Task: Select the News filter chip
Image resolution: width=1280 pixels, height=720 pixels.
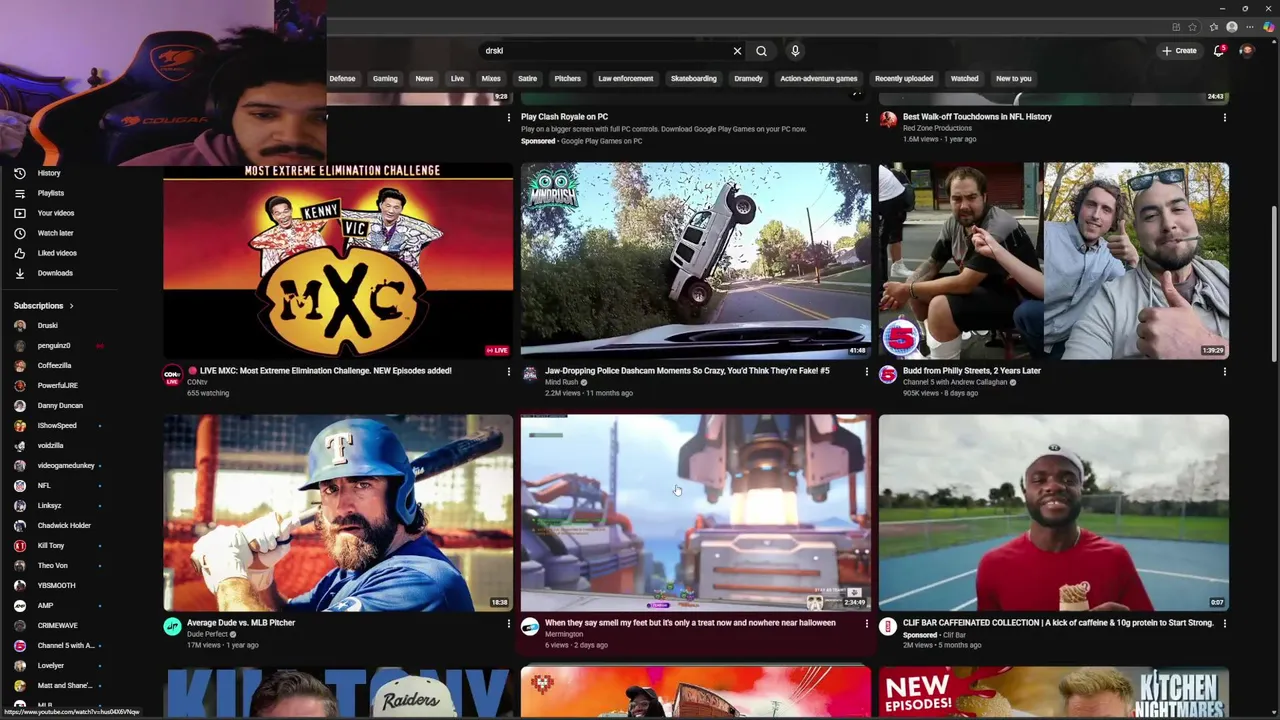Action: pyautogui.click(x=424, y=78)
